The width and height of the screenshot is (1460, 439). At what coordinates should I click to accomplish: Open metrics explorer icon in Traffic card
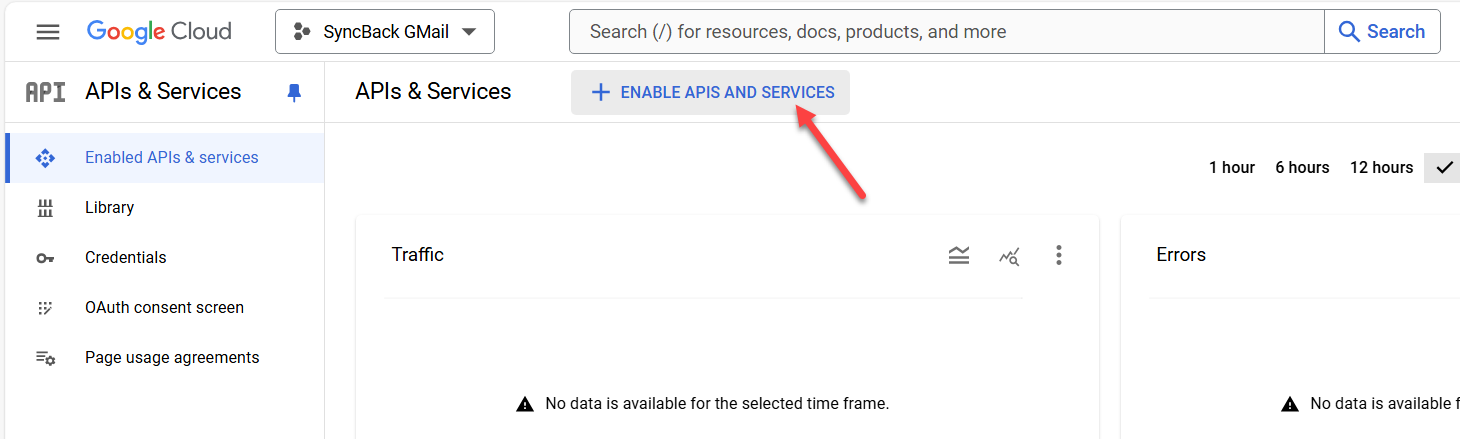(1009, 256)
